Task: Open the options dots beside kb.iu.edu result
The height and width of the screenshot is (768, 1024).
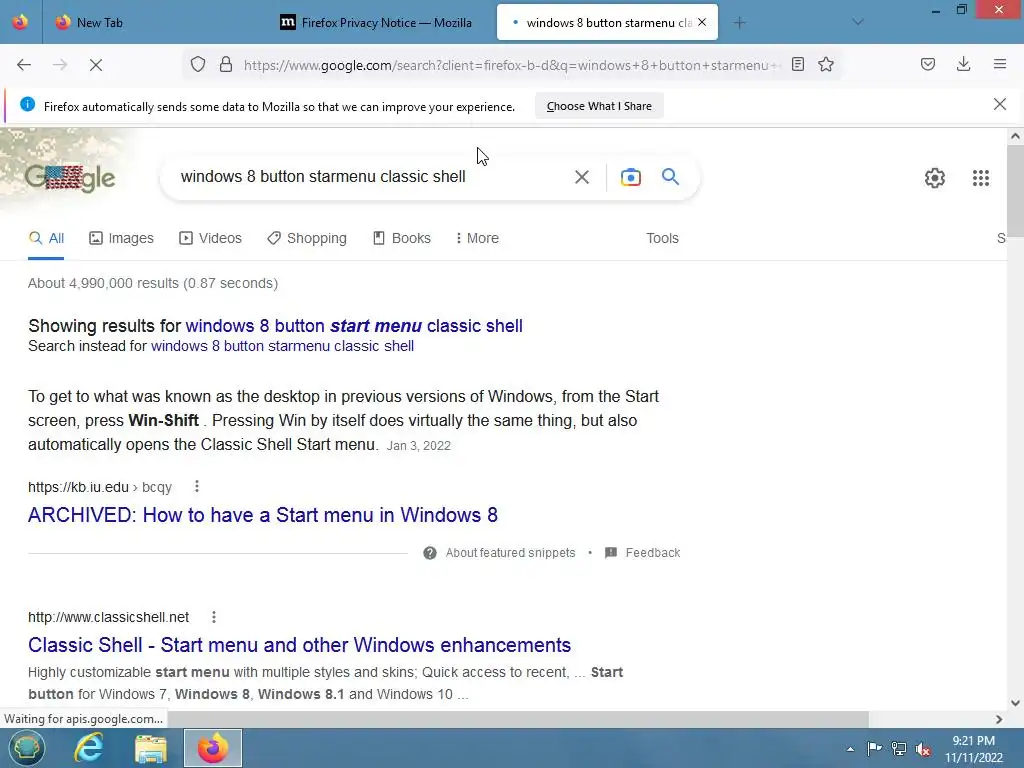Action: click(197, 487)
